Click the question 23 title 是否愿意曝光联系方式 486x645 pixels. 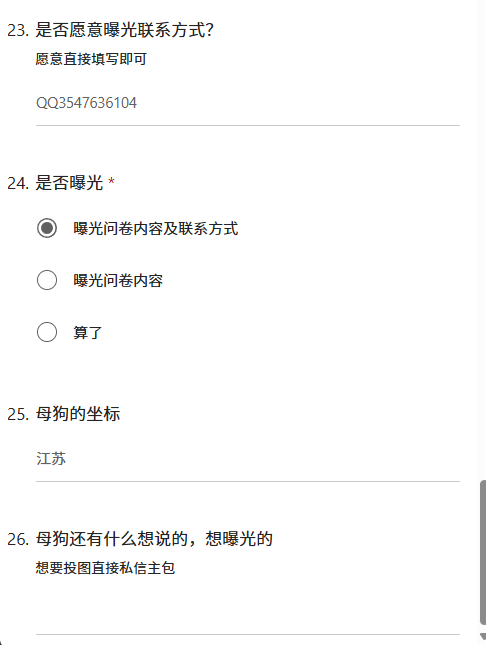[x=124, y=30]
